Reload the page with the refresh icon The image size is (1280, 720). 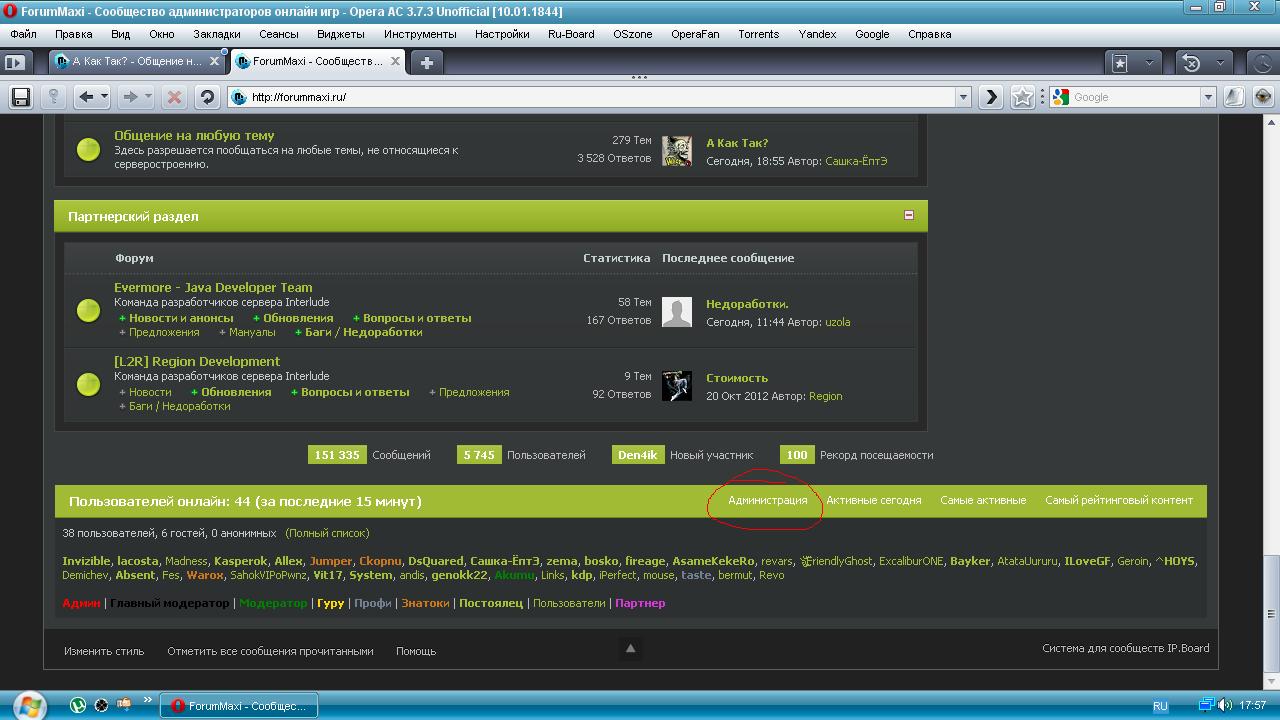pyautogui.click(x=206, y=97)
